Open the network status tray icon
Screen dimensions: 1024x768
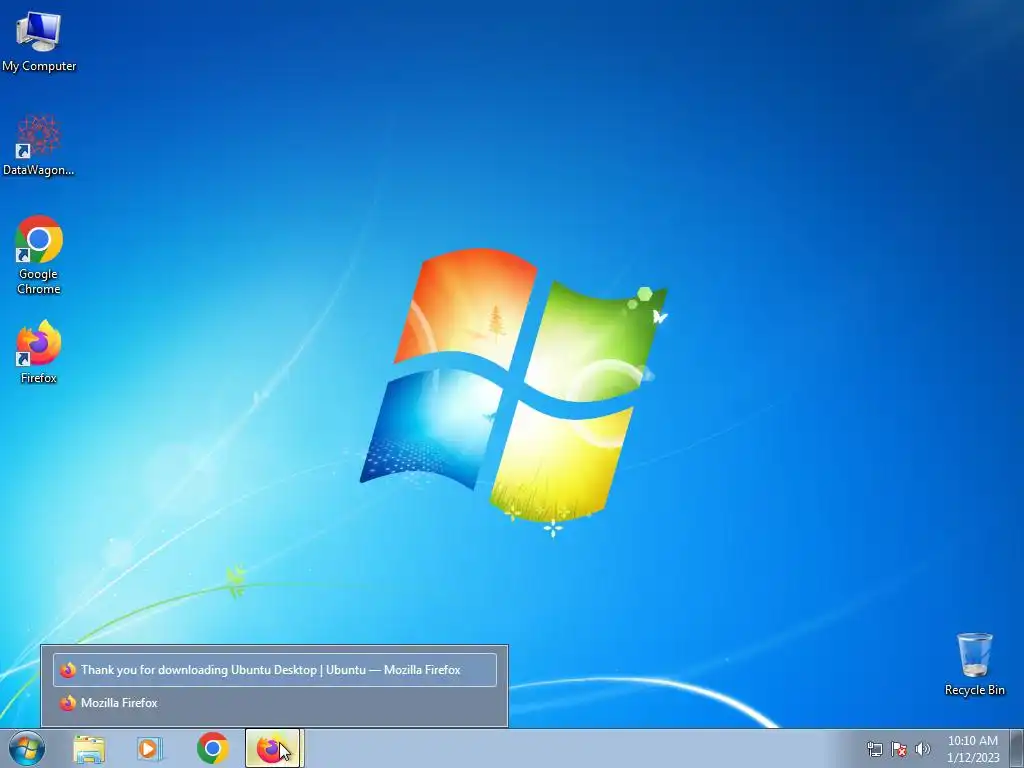coord(874,749)
